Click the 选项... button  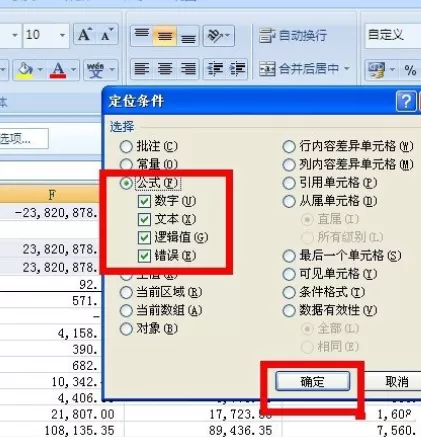[24, 138]
